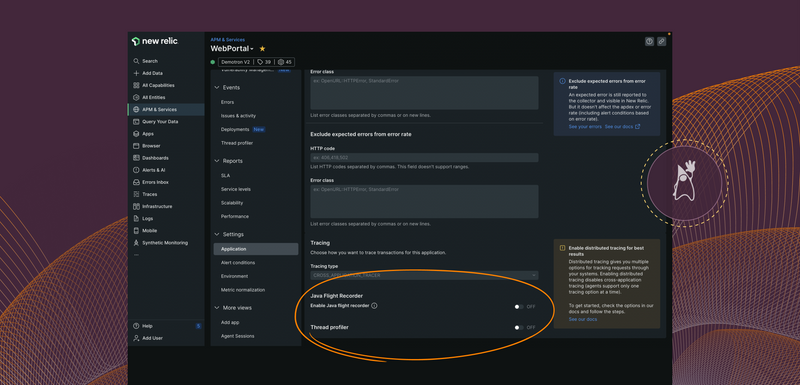
Task: Turn on the Thread profiler toggle
Action: tap(519, 327)
